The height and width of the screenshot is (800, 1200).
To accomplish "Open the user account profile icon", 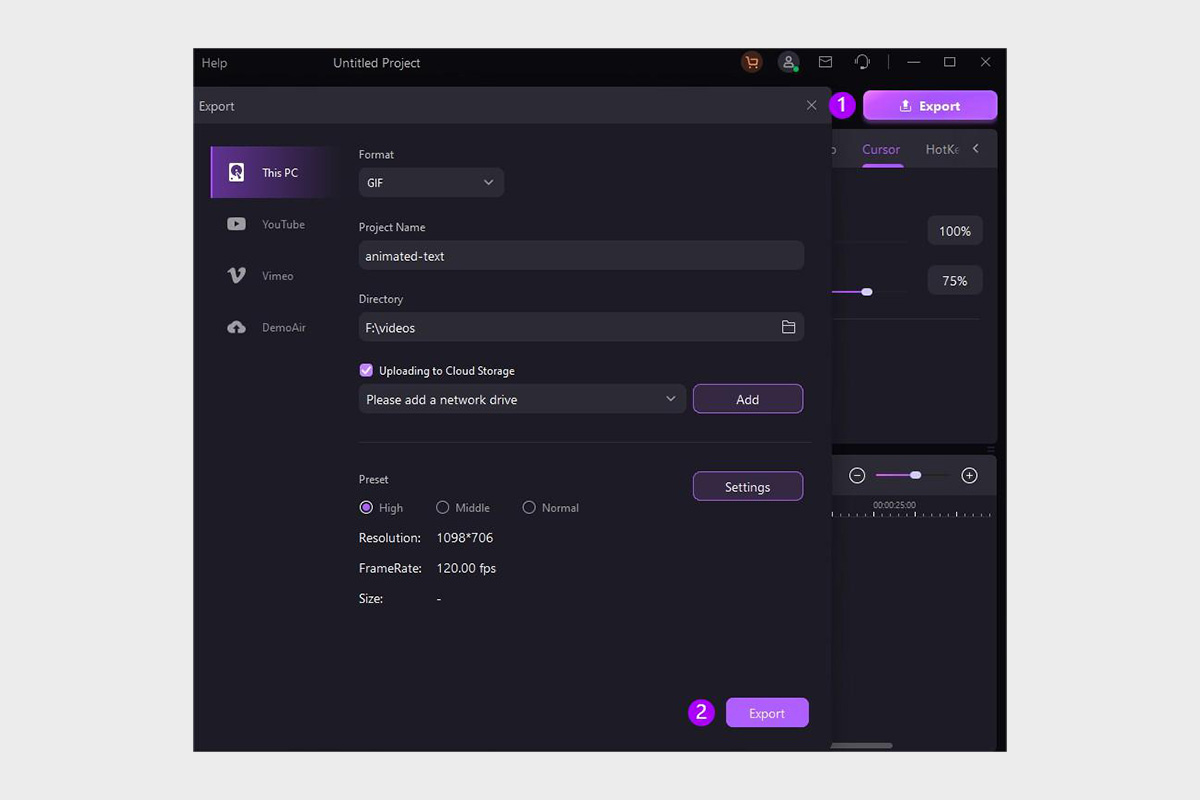I will pyautogui.click(x=789, y=62).
